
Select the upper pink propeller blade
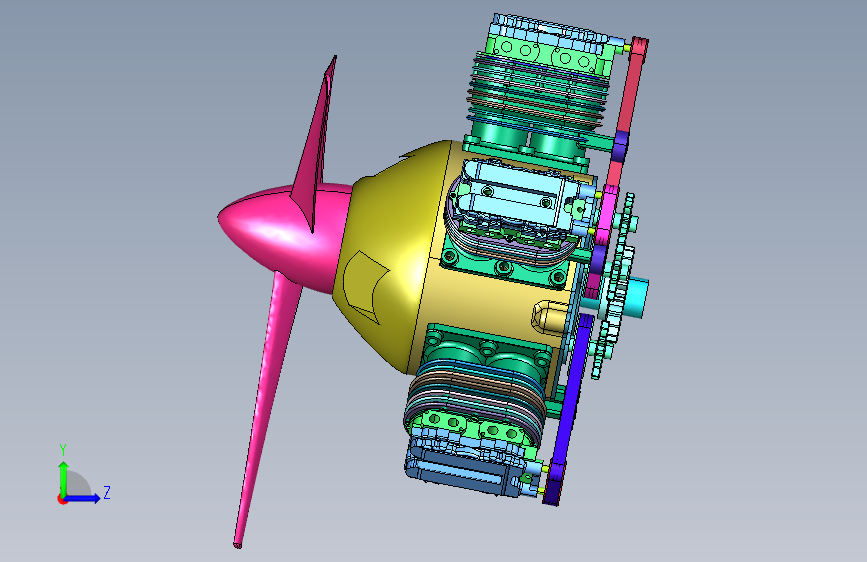[x=316, y=144]
